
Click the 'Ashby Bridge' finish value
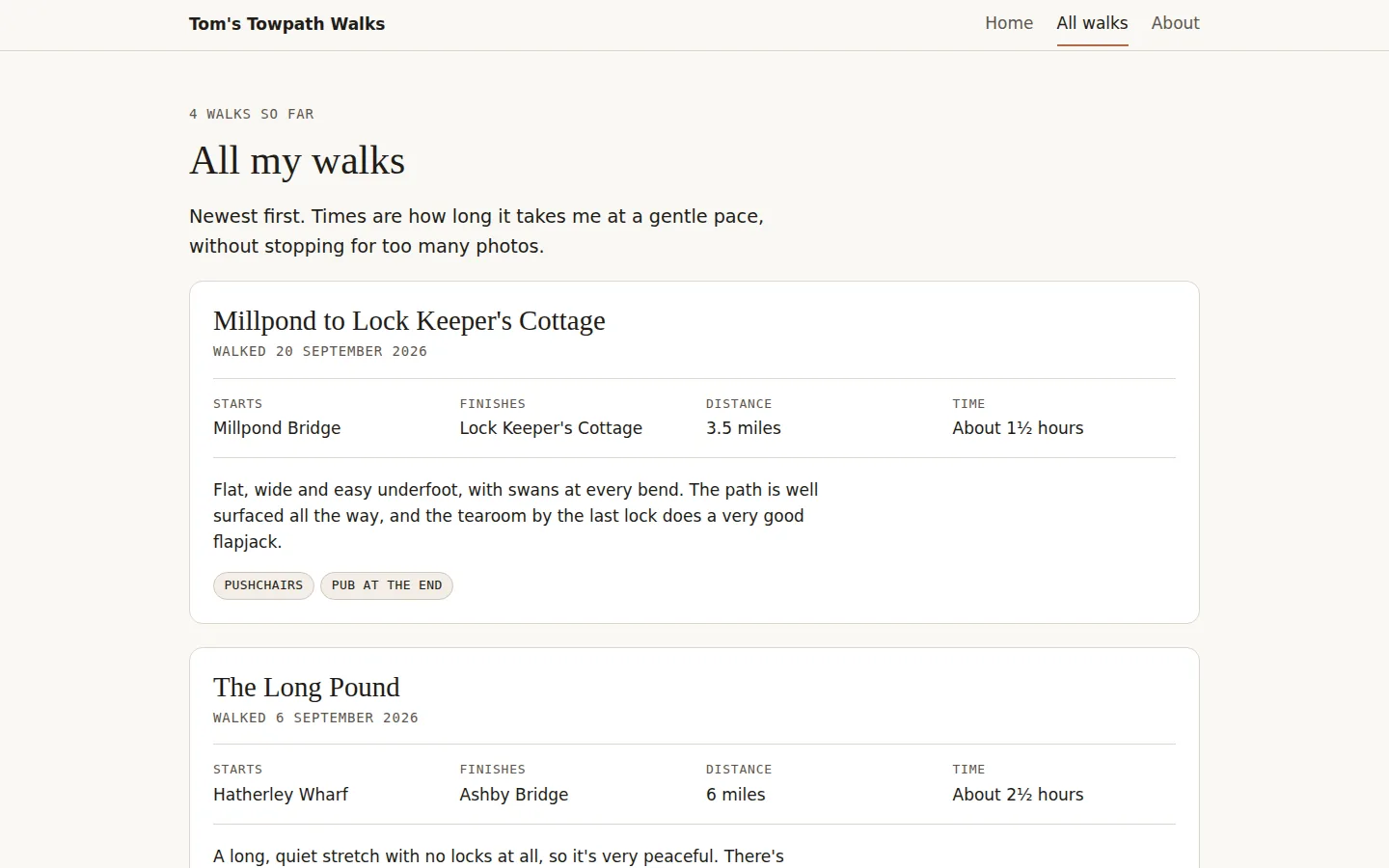[514, 795]
